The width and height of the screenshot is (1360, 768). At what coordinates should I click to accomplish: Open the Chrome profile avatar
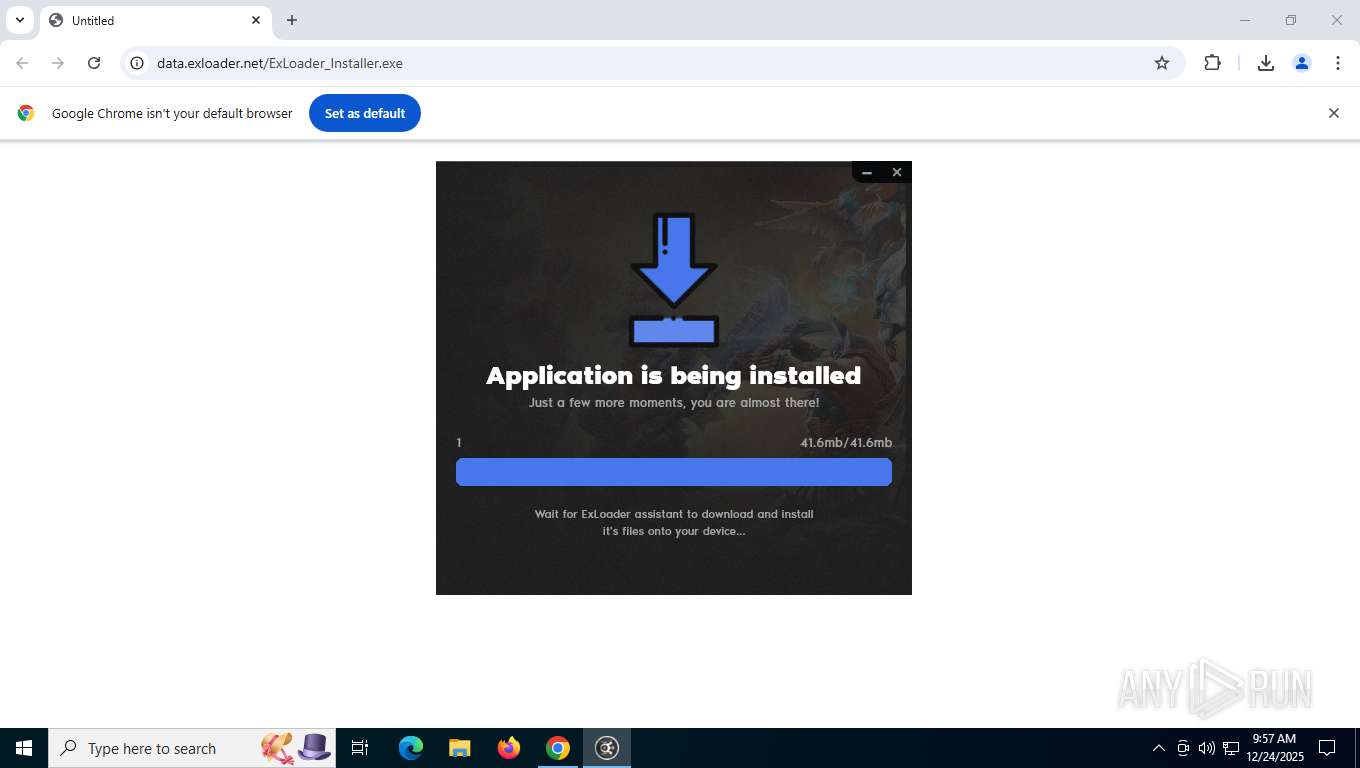(x=1302, y=63)
